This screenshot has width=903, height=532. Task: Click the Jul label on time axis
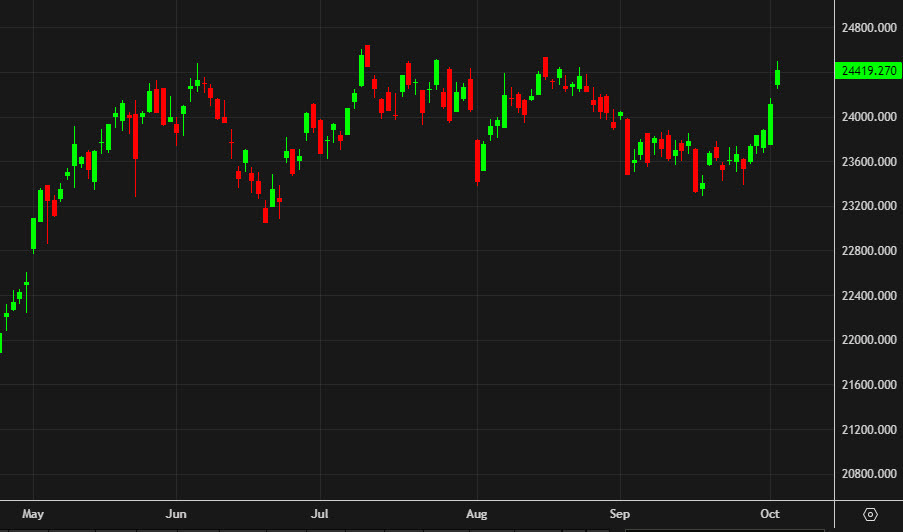pos(320,514)
